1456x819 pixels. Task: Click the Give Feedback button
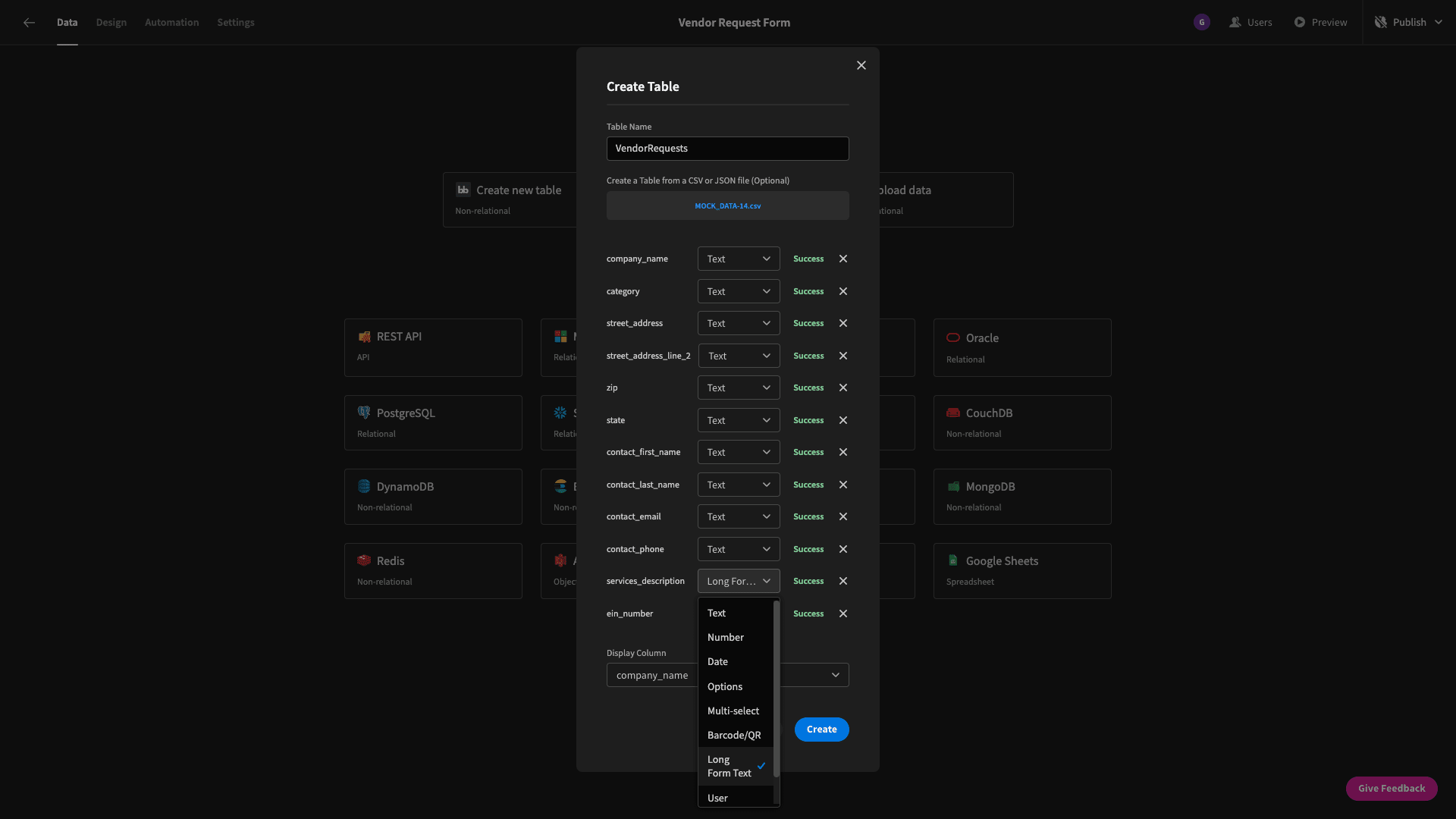click(x=1392, y=788)
